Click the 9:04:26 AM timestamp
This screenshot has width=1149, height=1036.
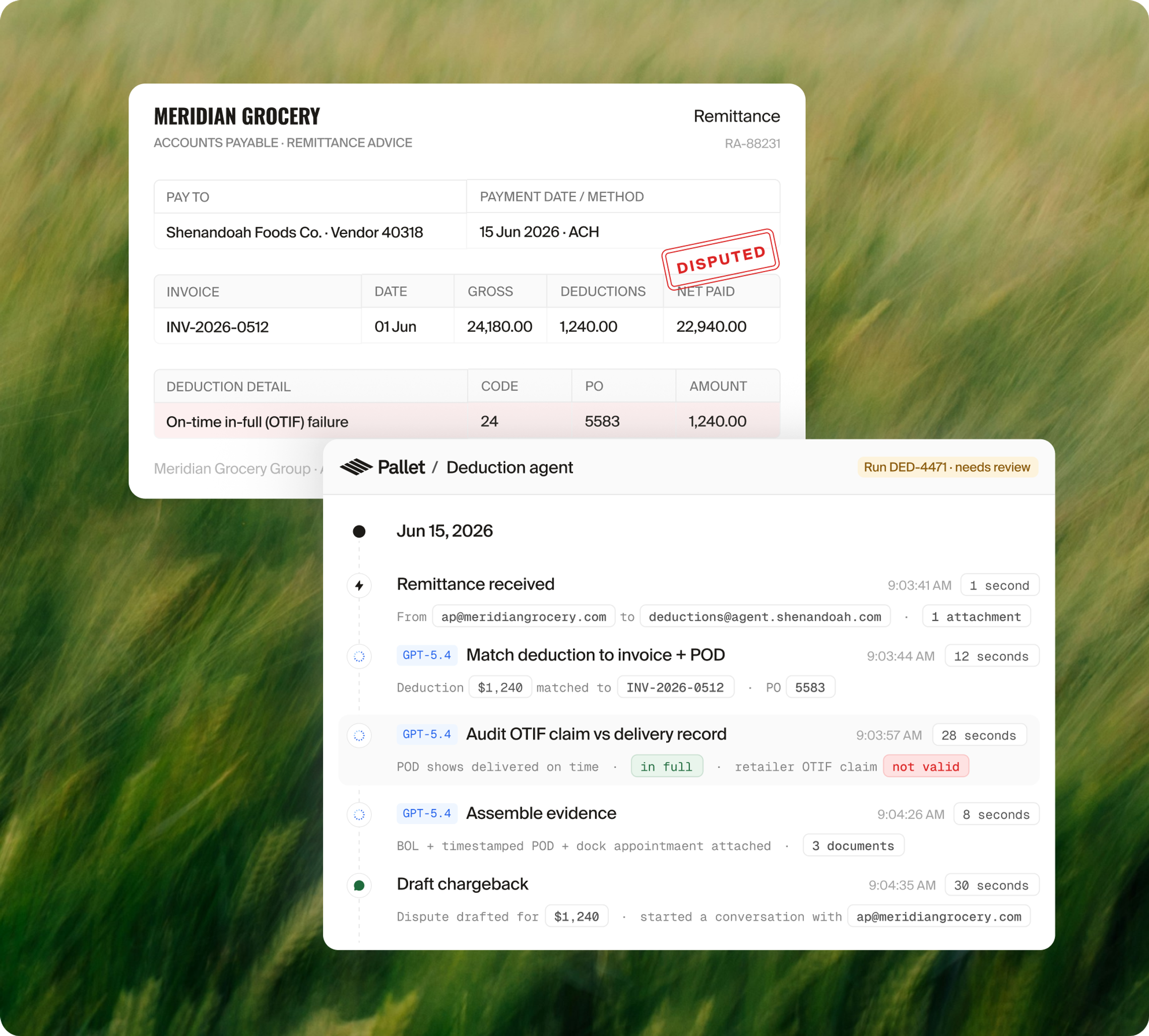tap(911, 815)
